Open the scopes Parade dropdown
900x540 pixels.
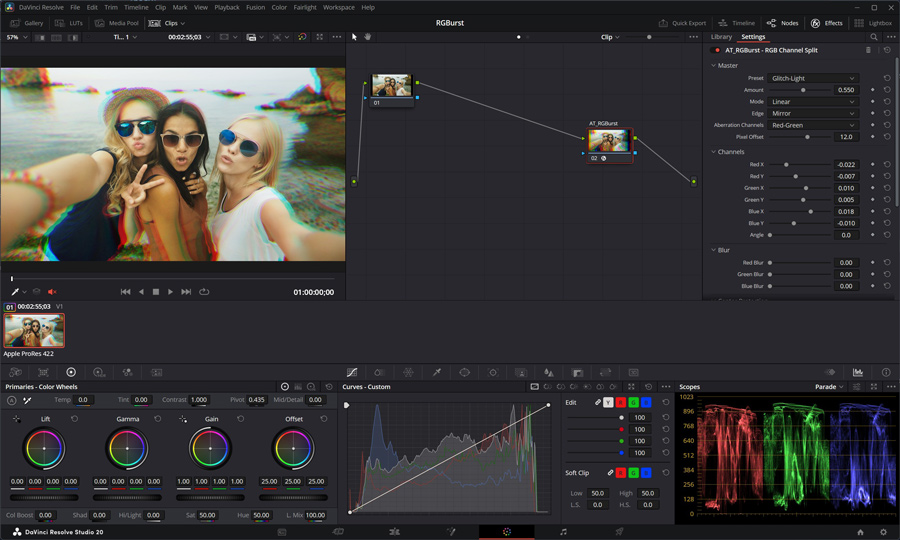point(829,387)
